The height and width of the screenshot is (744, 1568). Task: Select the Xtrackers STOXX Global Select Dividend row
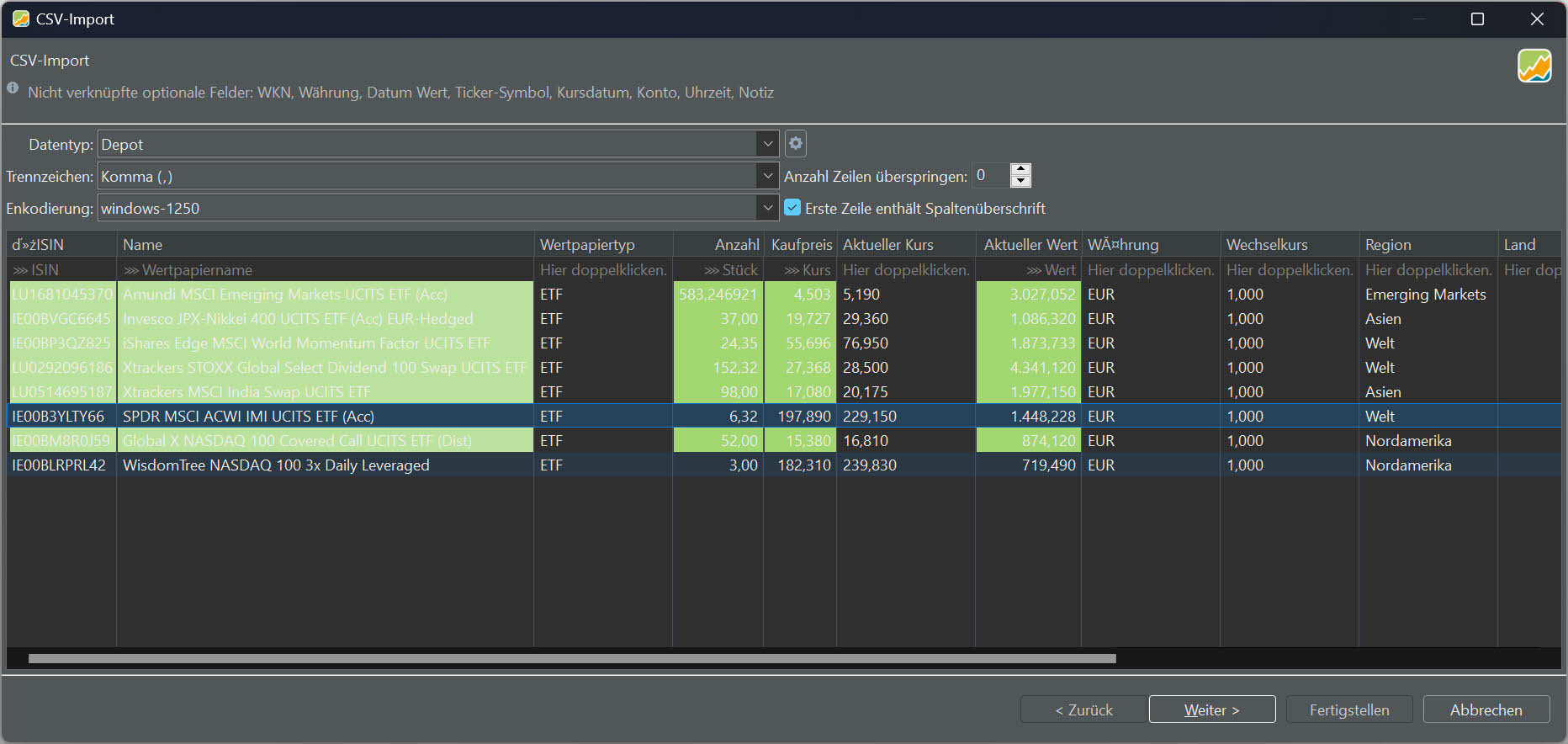point(784,367)
